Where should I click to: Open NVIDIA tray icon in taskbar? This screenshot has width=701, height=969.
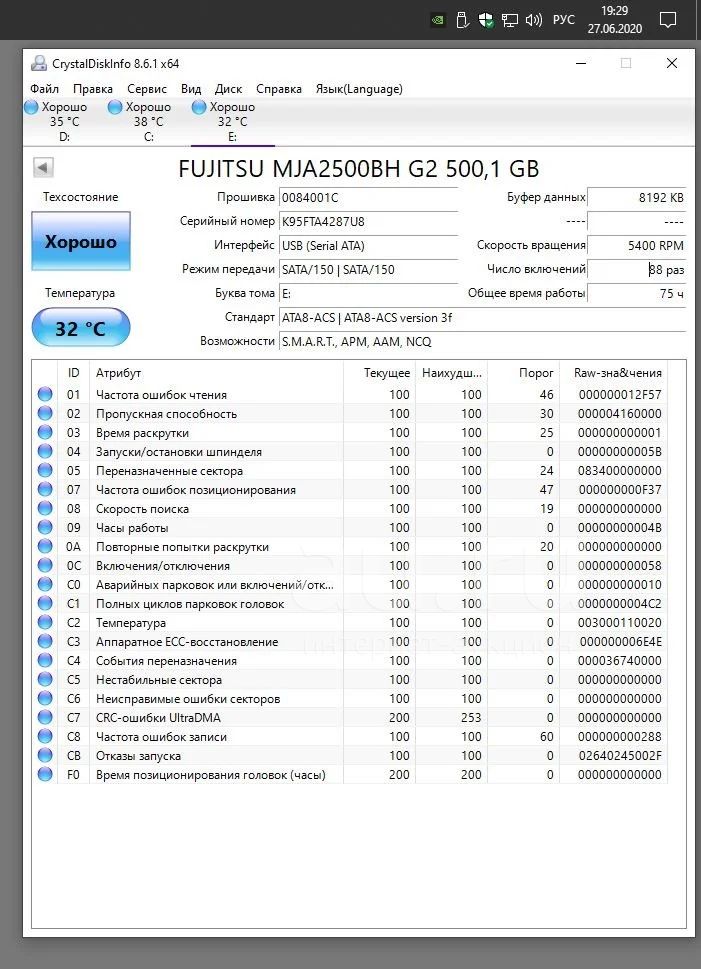coord(438,20)
